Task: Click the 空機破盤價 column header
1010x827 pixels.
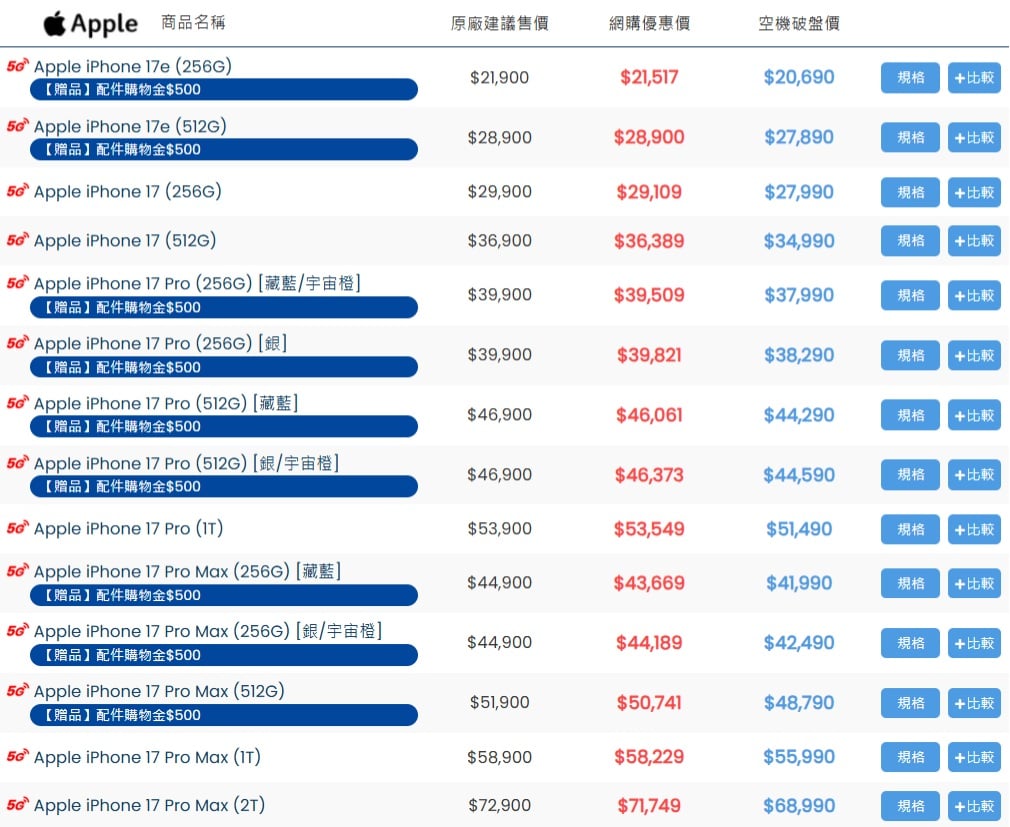Action: pyautogui.click(x=798, y=23)
